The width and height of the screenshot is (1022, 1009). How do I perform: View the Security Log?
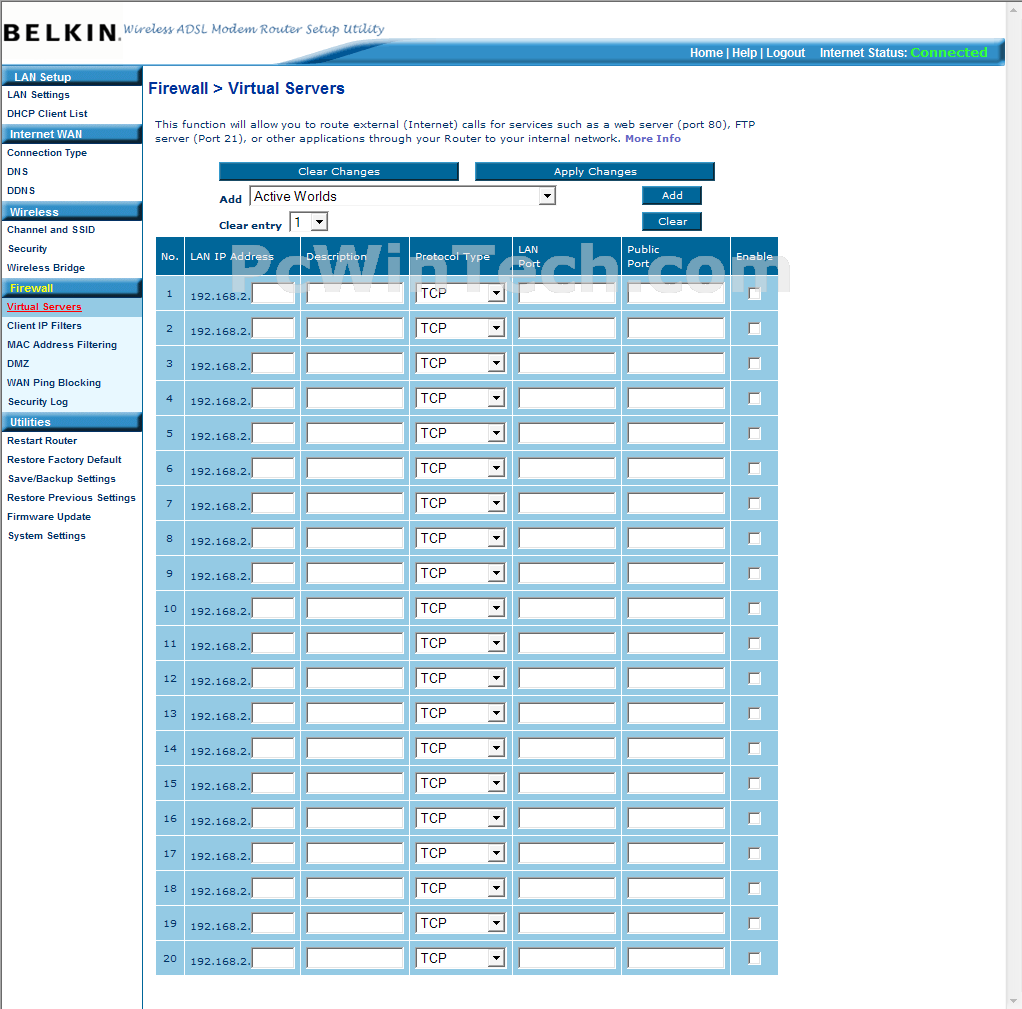click(x=38, y=402)
